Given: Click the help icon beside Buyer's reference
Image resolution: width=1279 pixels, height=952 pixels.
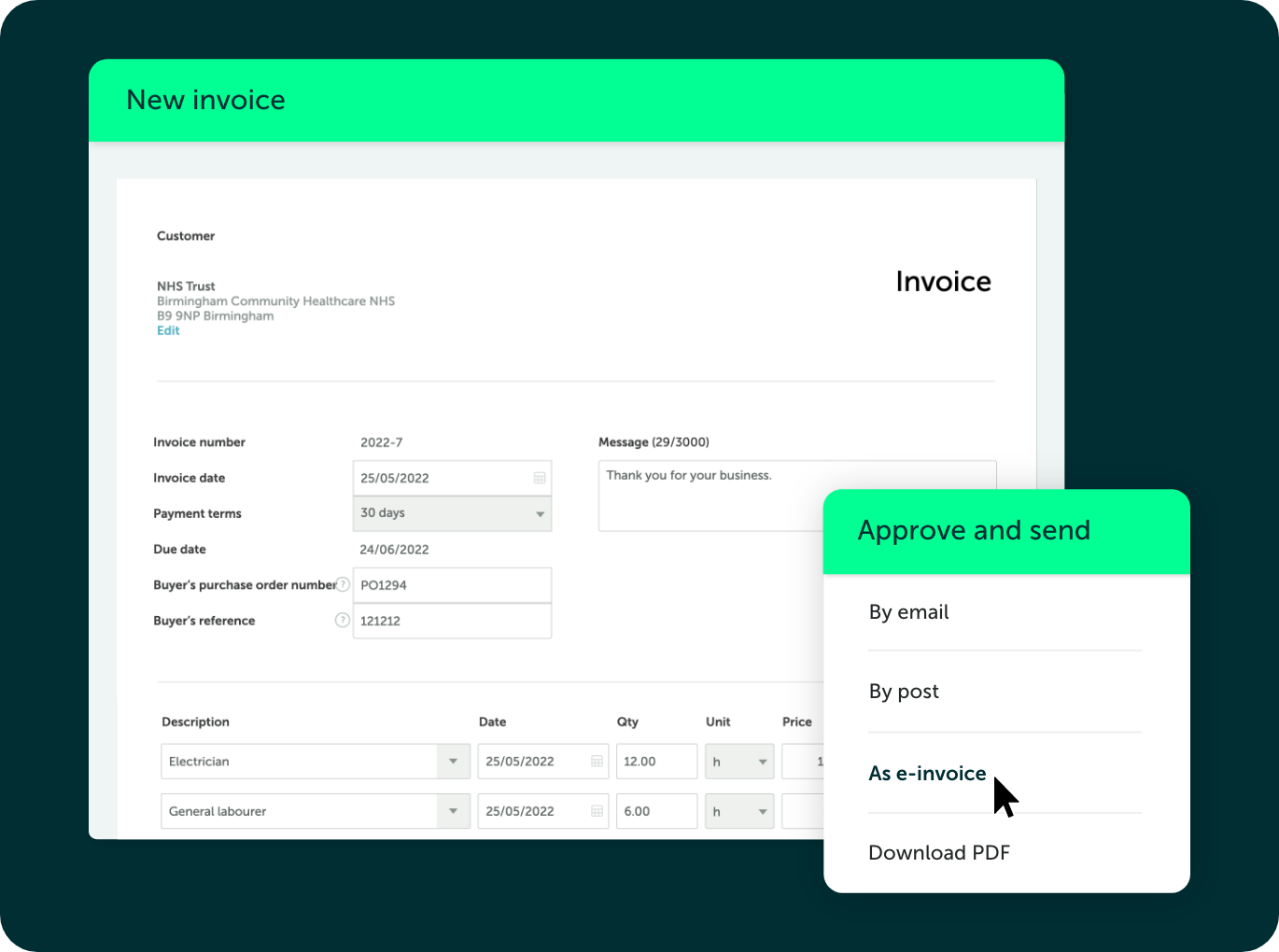Looking at the screenshot, I should tap(343, 620).
